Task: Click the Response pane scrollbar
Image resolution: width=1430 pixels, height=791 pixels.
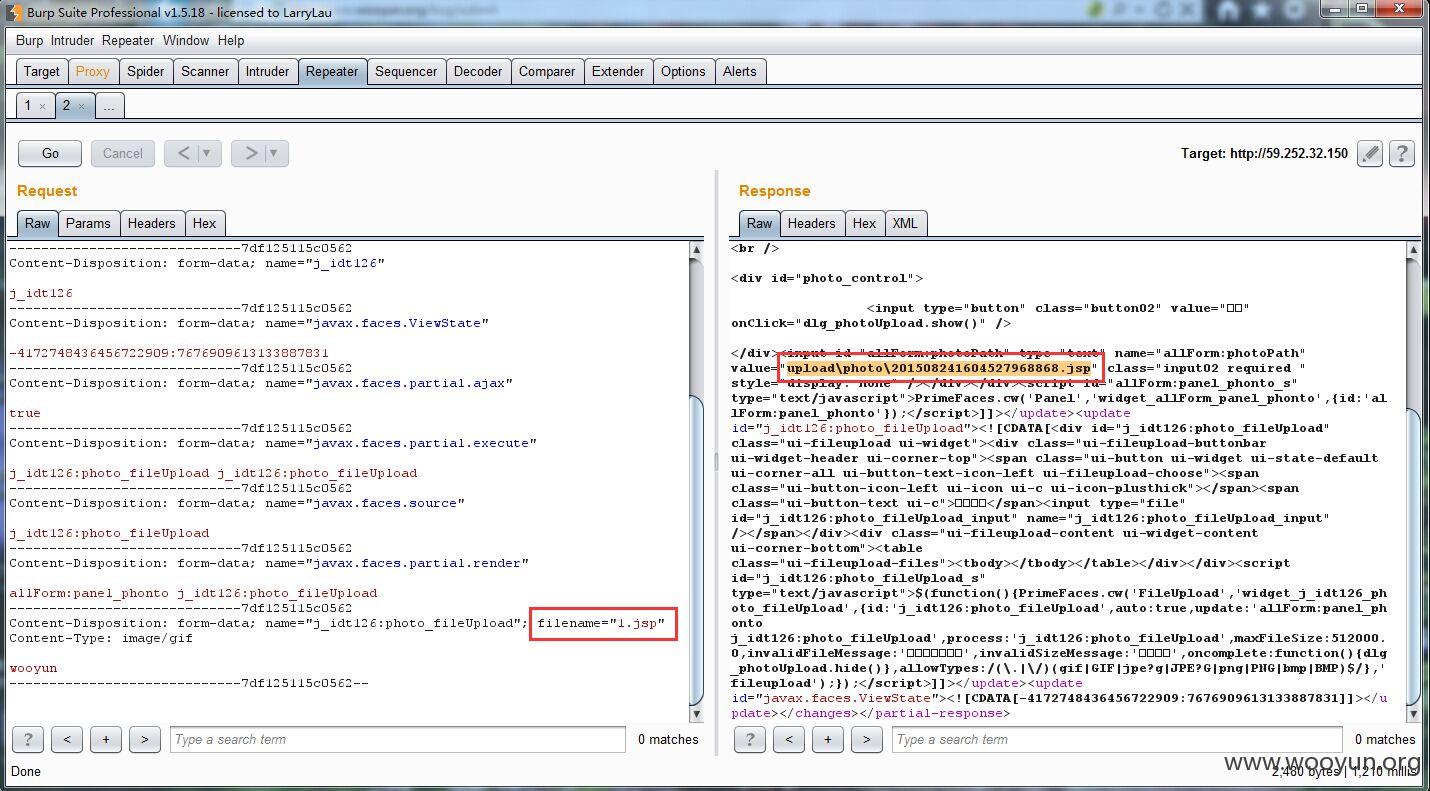Action: click(x=1414, y=556)
